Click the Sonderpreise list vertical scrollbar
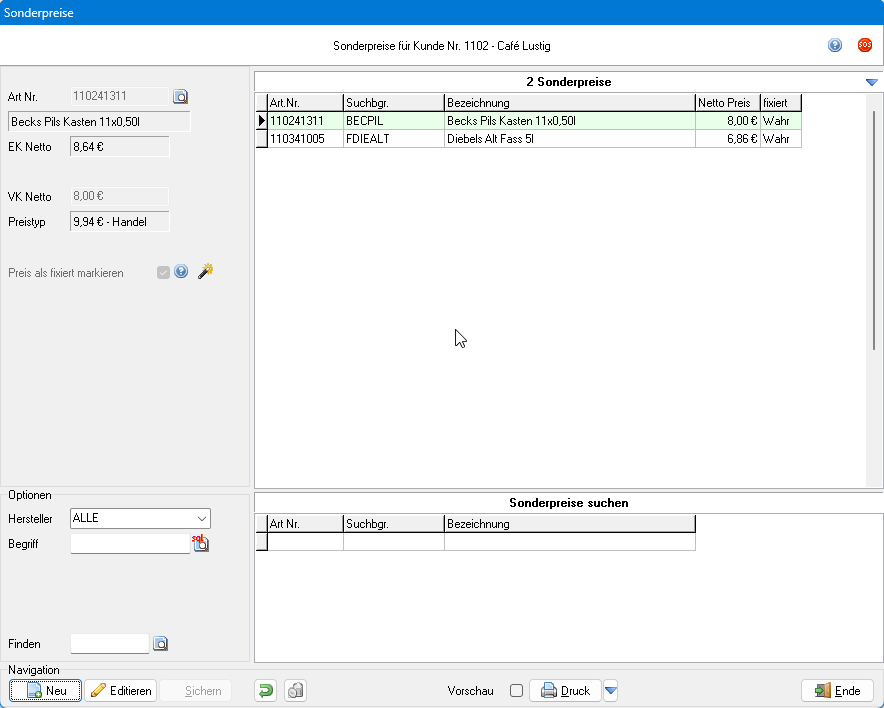Image resolution: width=884 pixels, height=708 pixels. click(x=874, y=230)
